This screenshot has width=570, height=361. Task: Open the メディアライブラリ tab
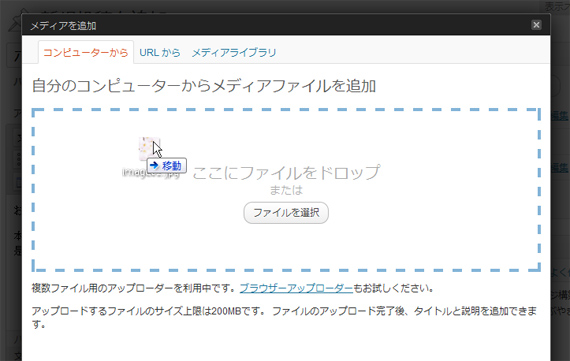(x=234, y=53)
